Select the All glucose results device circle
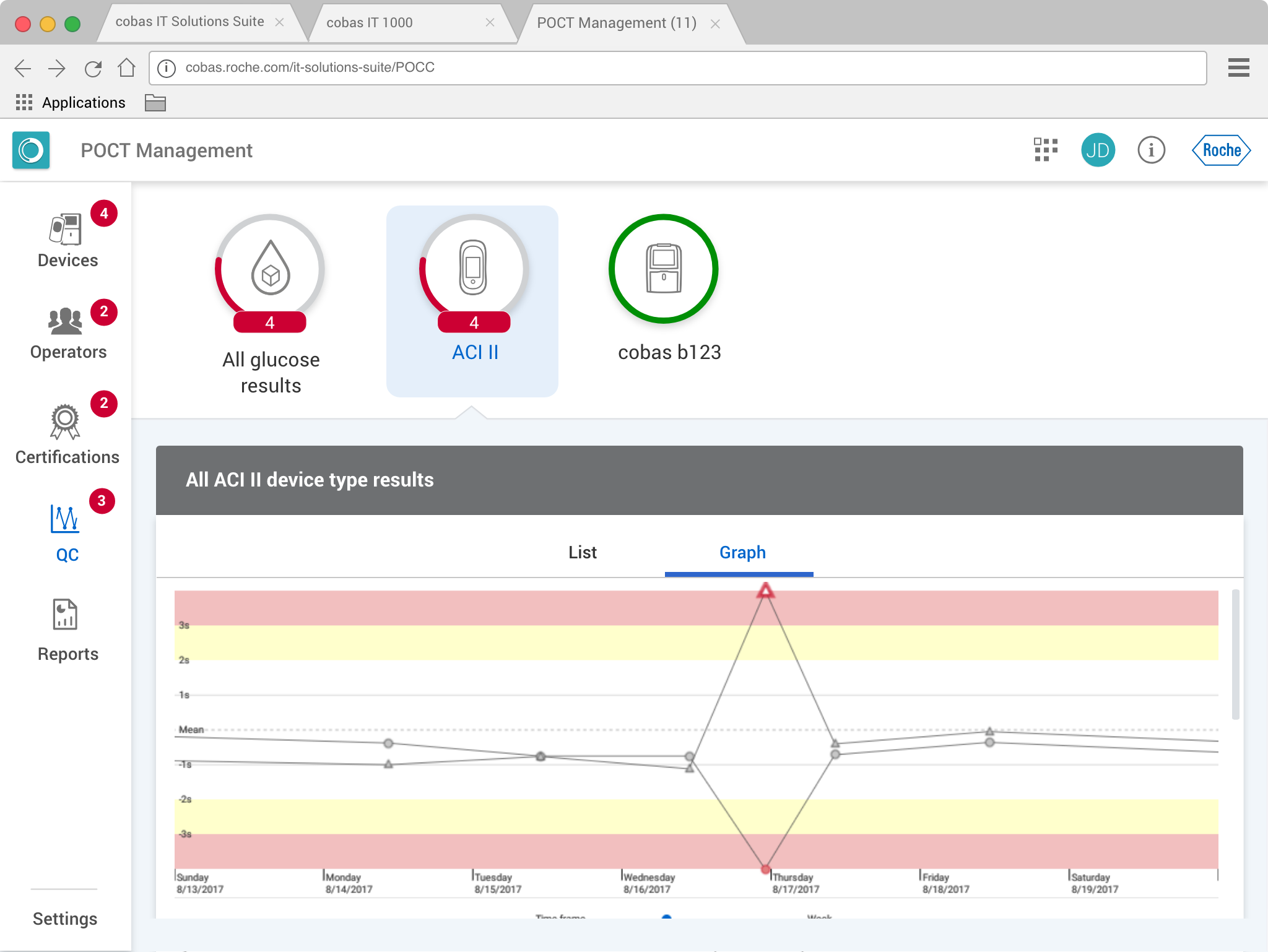The width and height of the screenshot is (1268, 952). point(270,269)
